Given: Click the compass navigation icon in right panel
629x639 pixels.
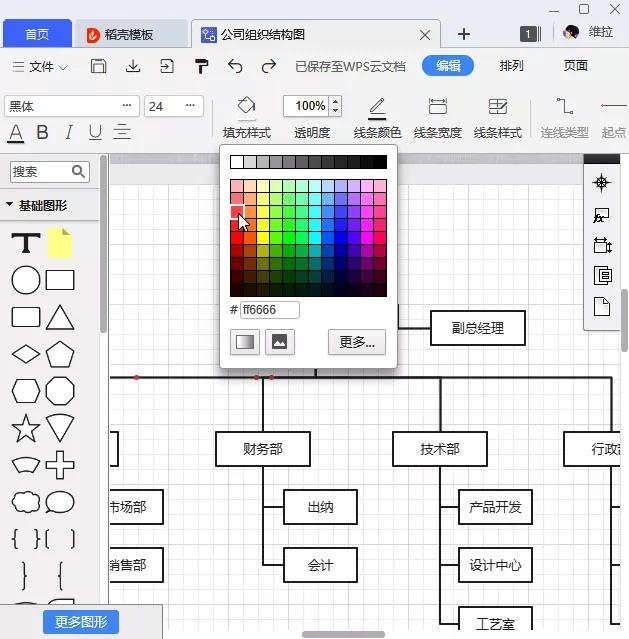Looking at the screenshot, I should pos(602,183).
